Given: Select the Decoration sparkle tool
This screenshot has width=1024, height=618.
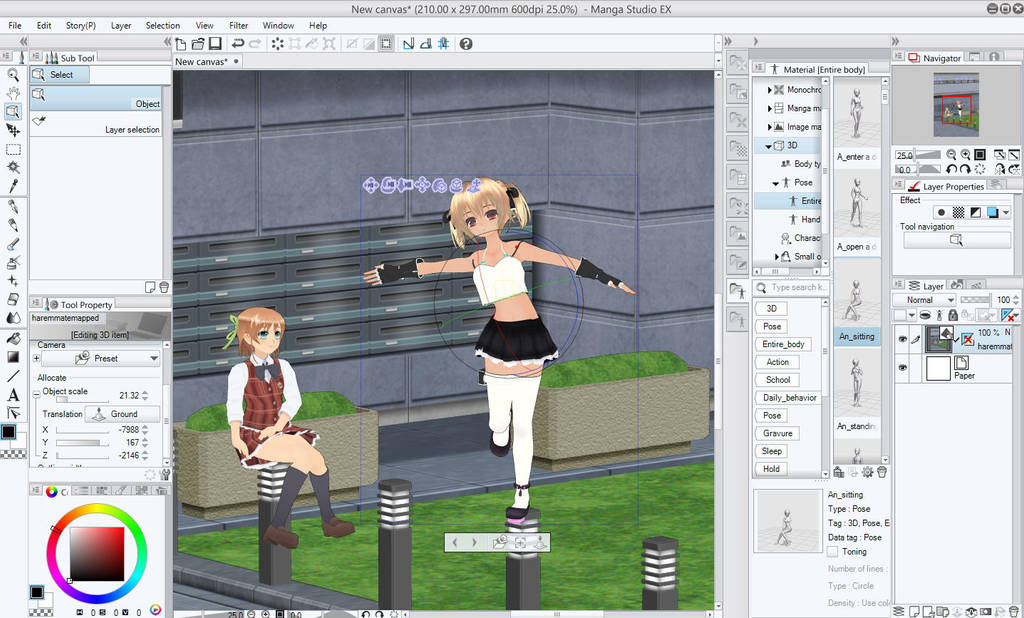Looking at the screenshot, I should point(12,281).
